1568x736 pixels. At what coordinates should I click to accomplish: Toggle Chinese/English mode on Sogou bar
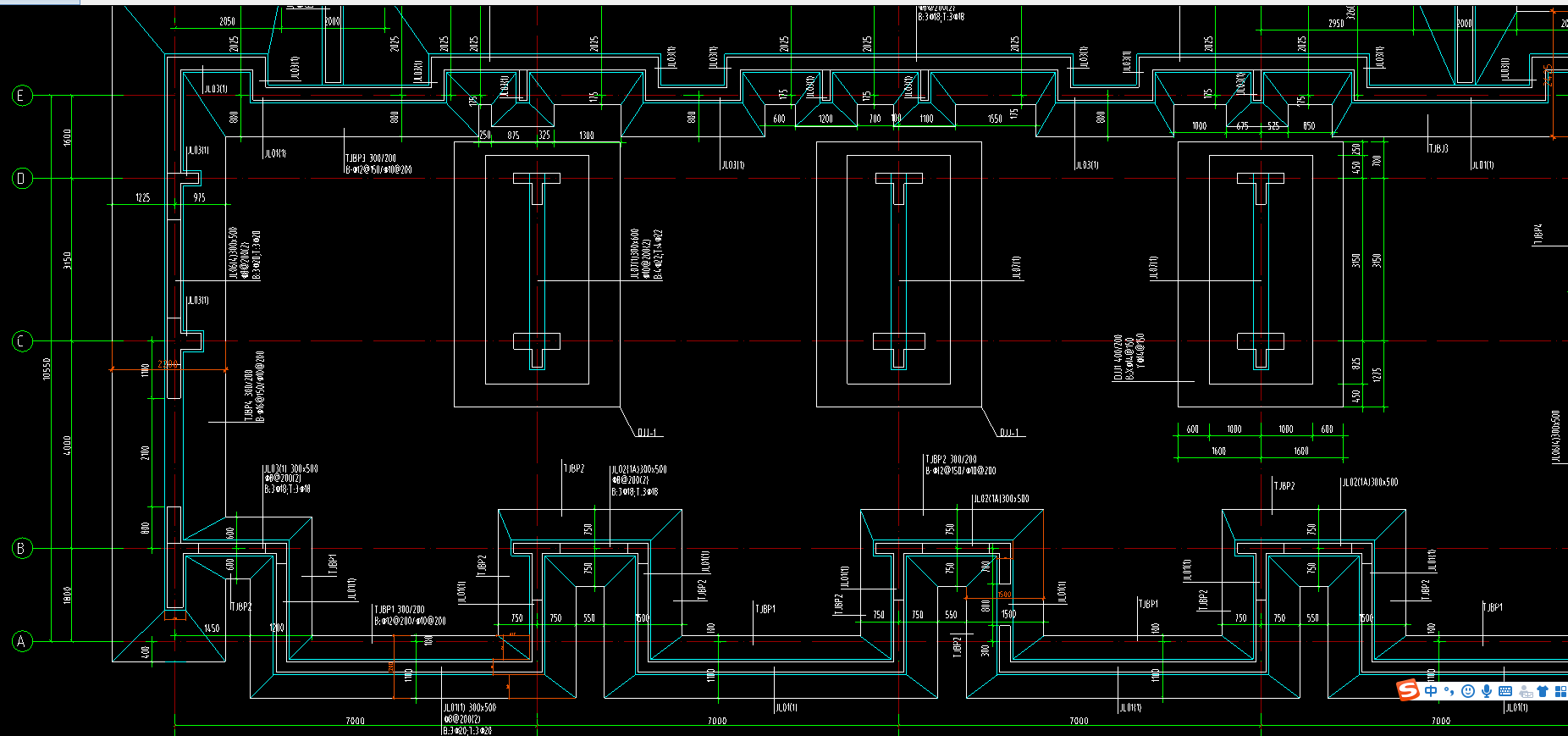[1431, 691]
